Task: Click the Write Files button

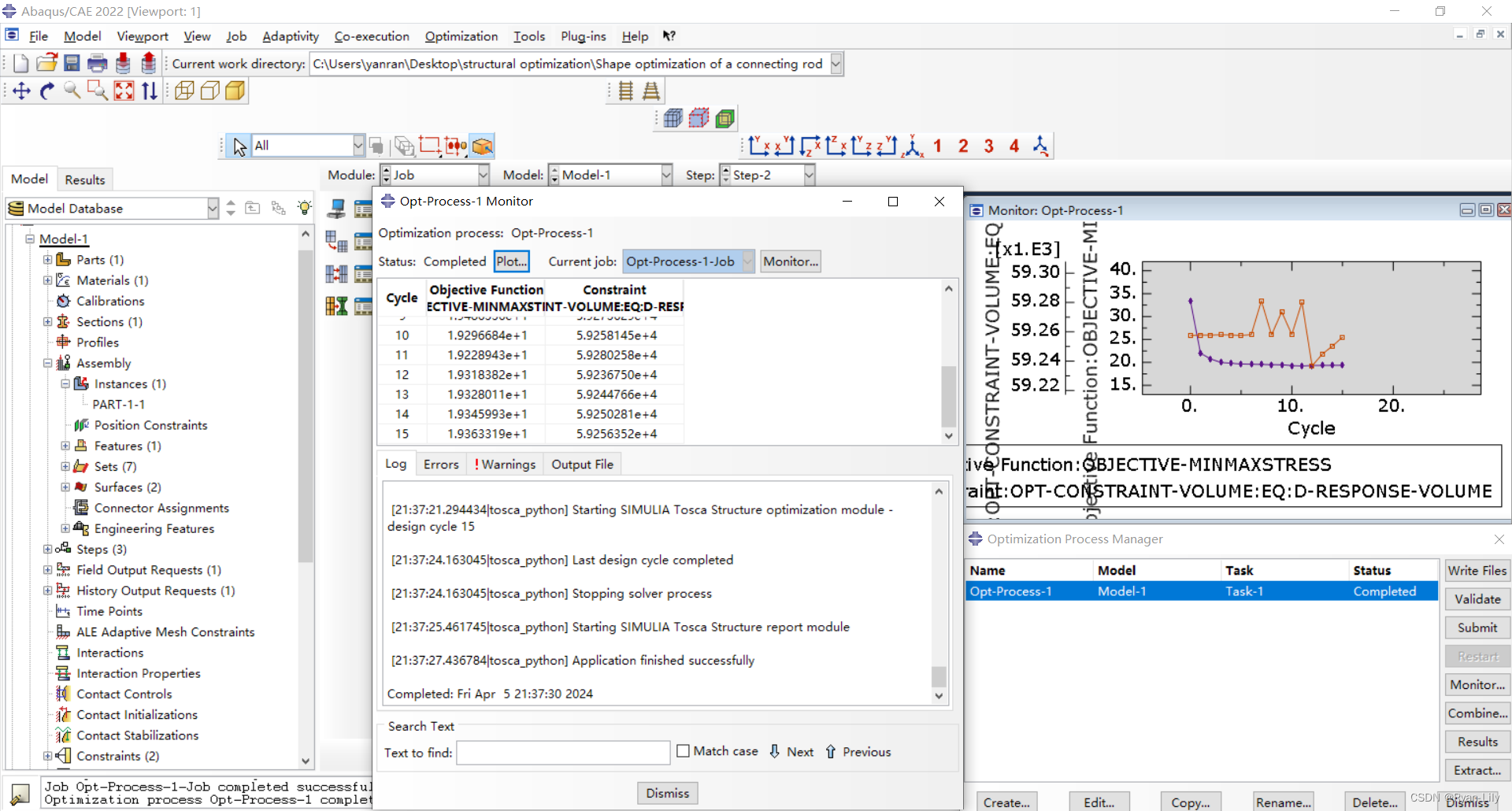Action: click(1477, 571)
